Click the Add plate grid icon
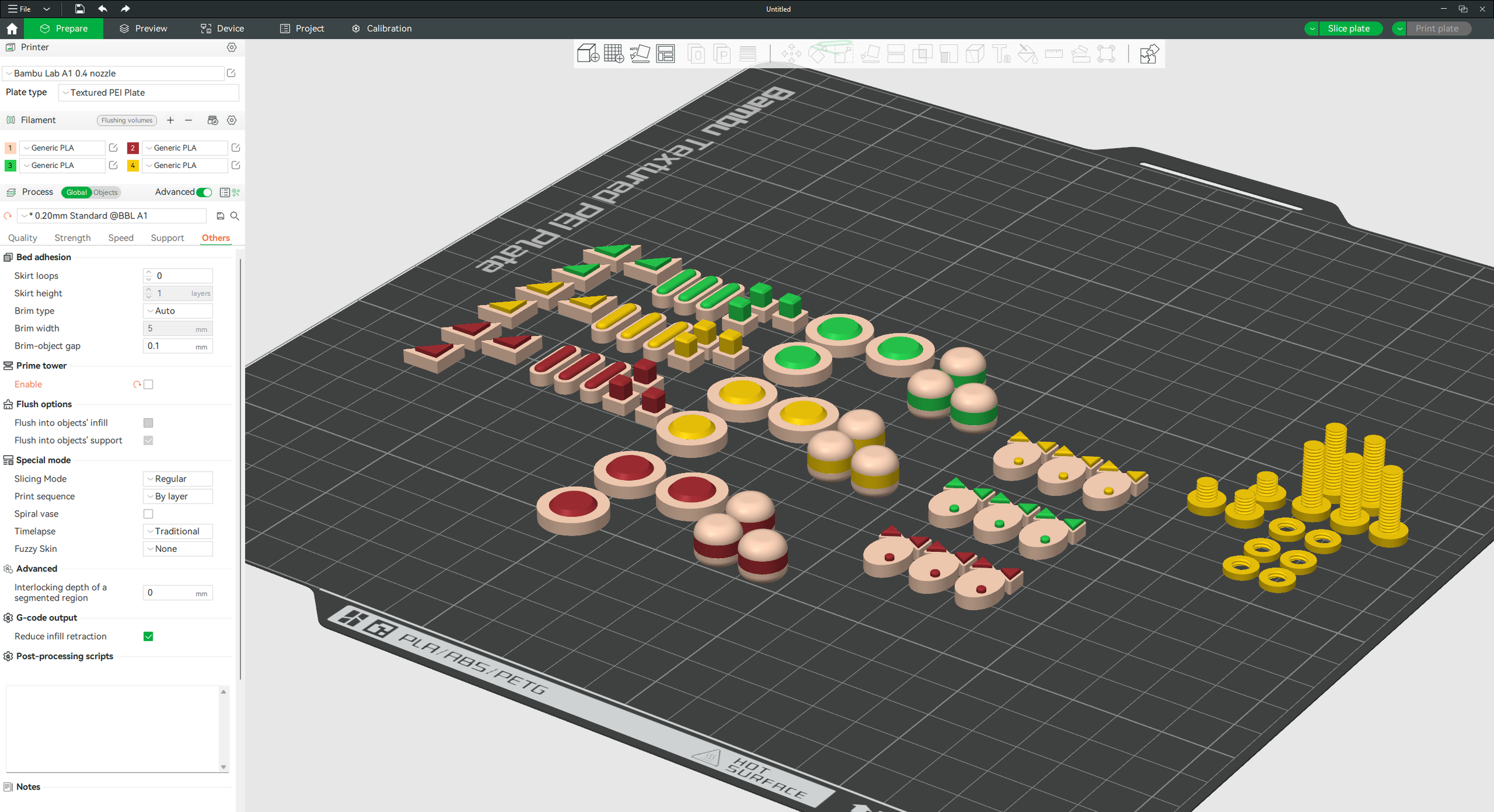Image resolution: width=1494 pixels, height=812 pixels. click(614, 54)
